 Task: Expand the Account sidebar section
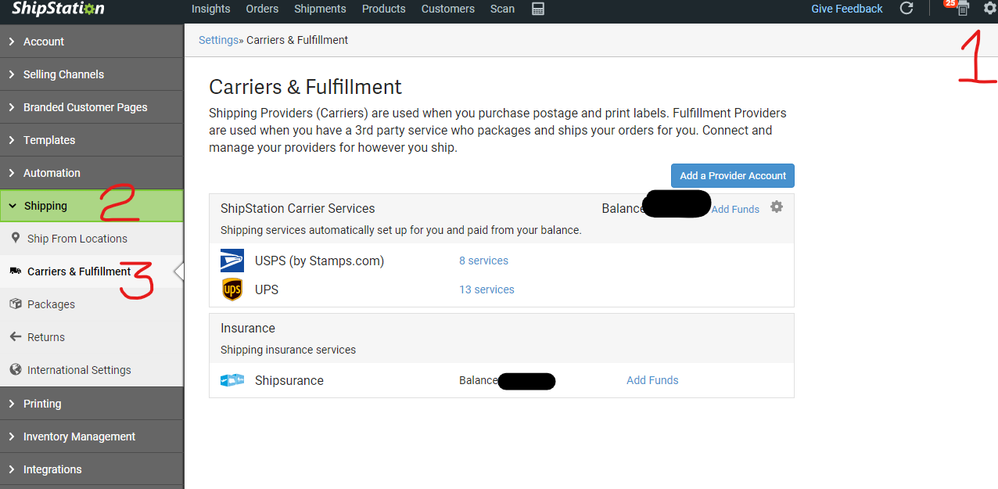click(x=43, y=42)
